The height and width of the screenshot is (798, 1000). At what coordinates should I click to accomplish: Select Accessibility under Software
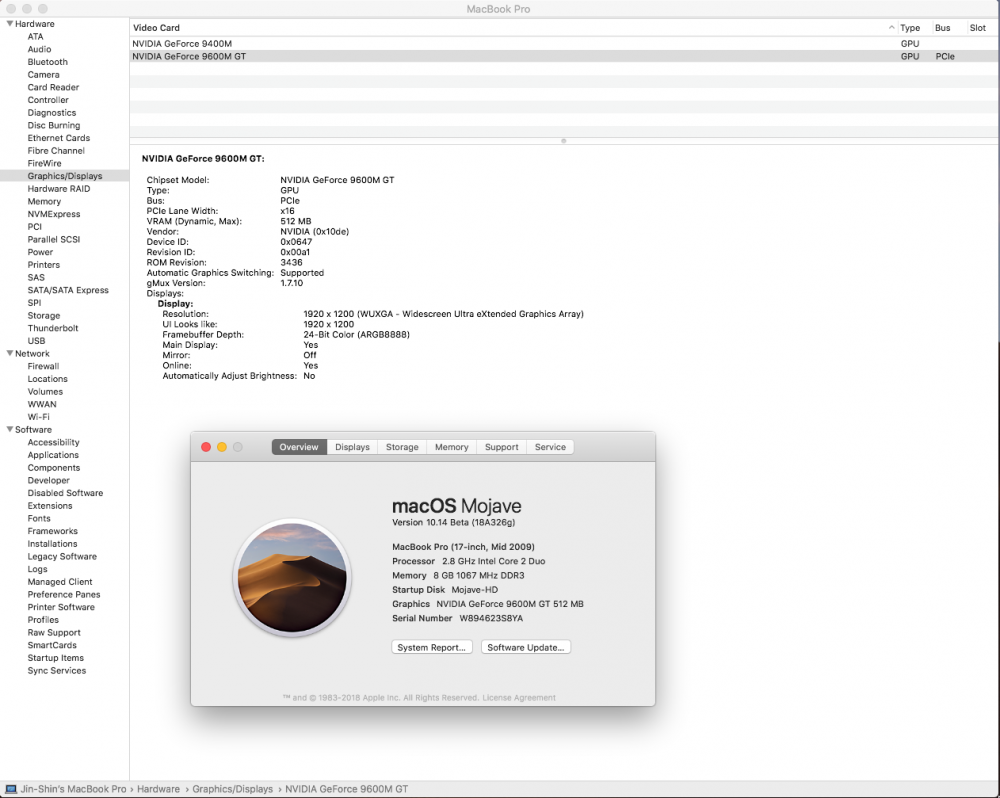[54, 442]
